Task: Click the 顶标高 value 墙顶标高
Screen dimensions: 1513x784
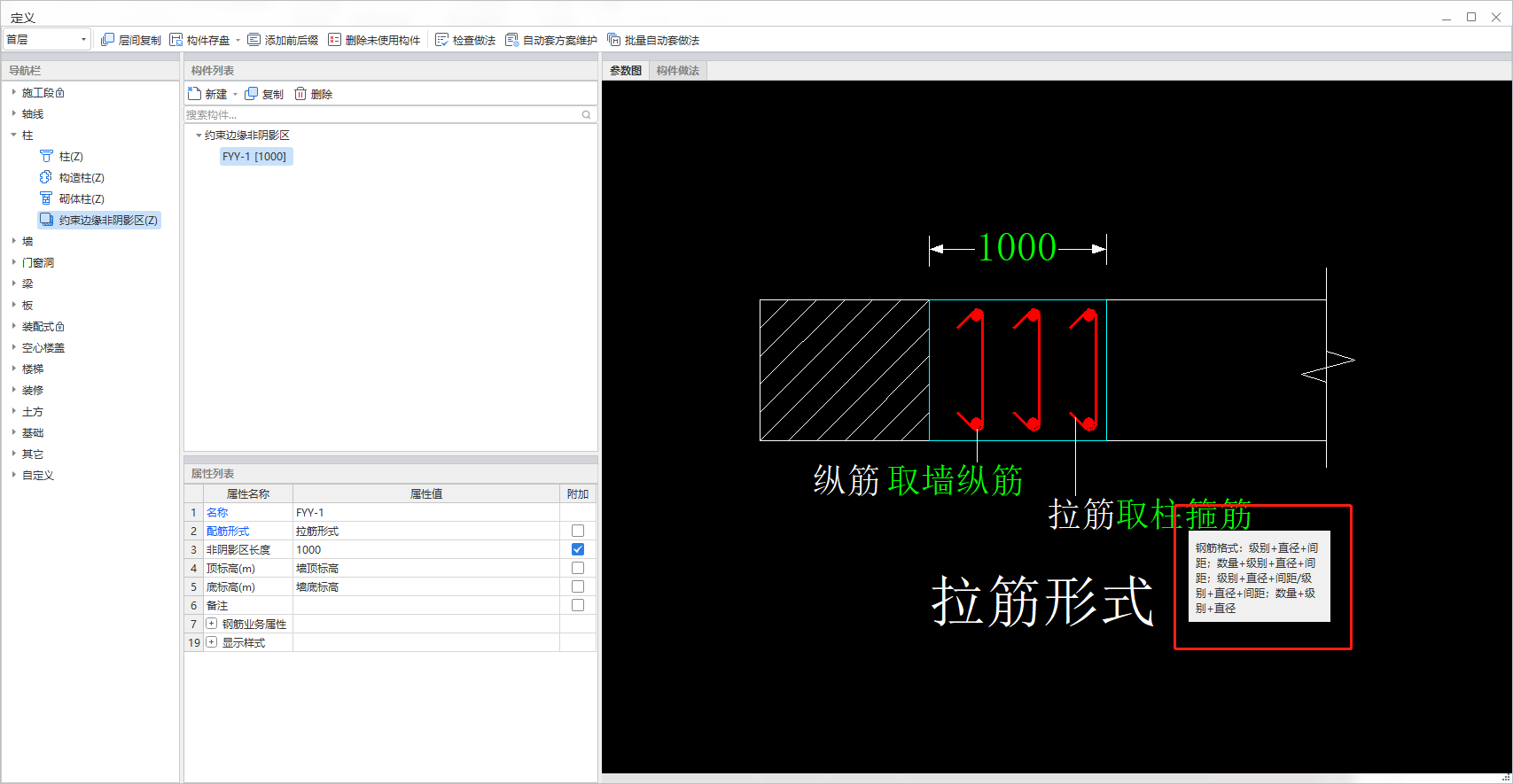Action: (426, 568)
